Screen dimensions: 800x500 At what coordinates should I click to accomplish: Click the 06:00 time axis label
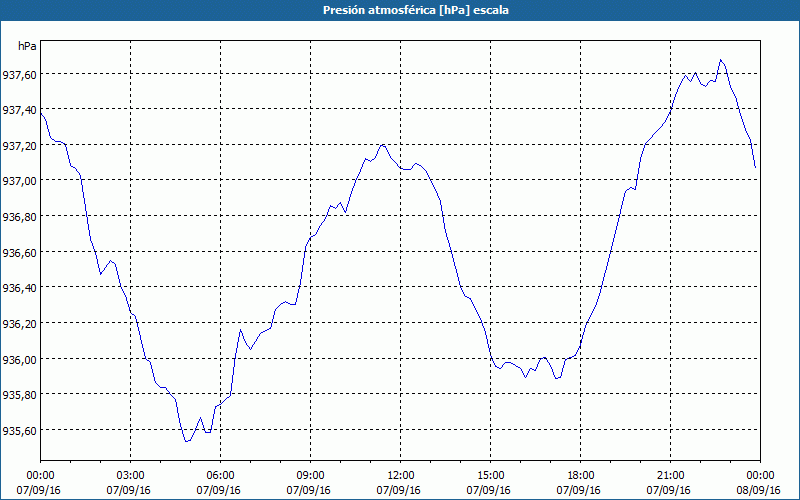pyautogui.click(x=220, y=476)
